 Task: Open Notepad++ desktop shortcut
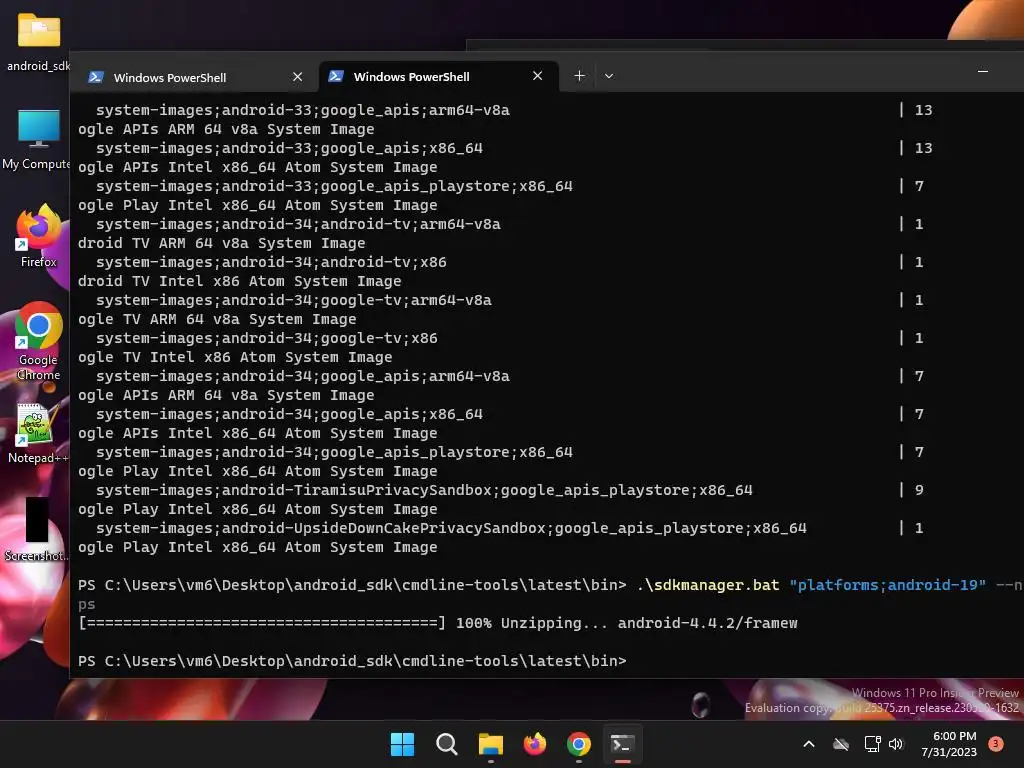pos(37,434)
